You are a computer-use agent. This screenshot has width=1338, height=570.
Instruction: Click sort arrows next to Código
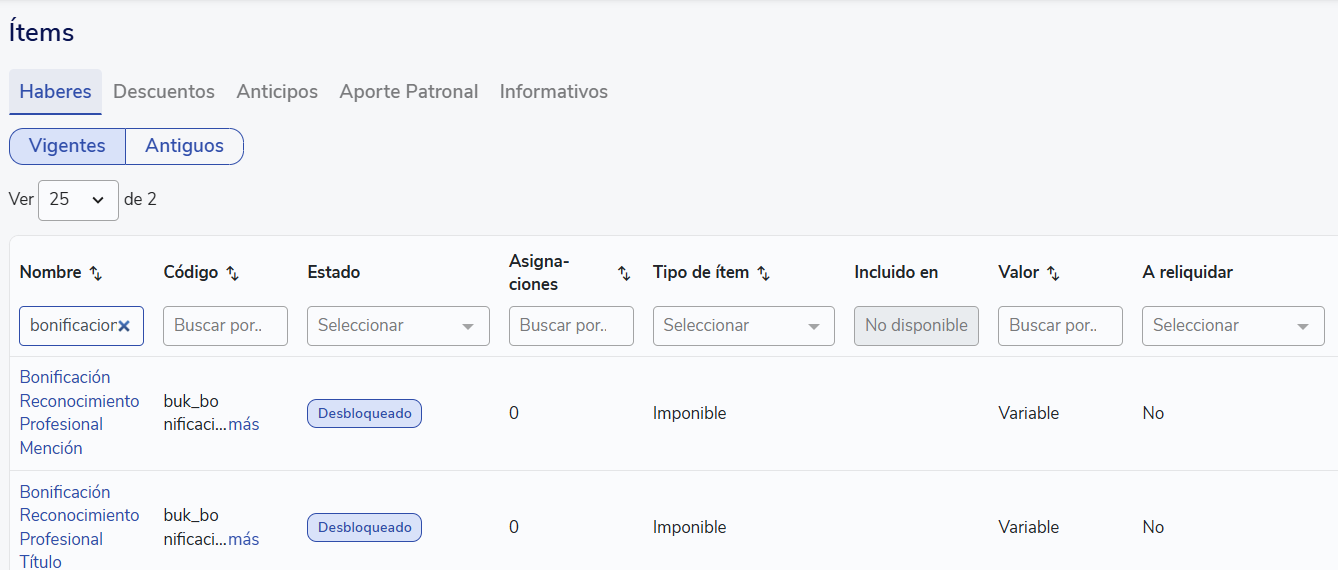(x=232, y=273)
